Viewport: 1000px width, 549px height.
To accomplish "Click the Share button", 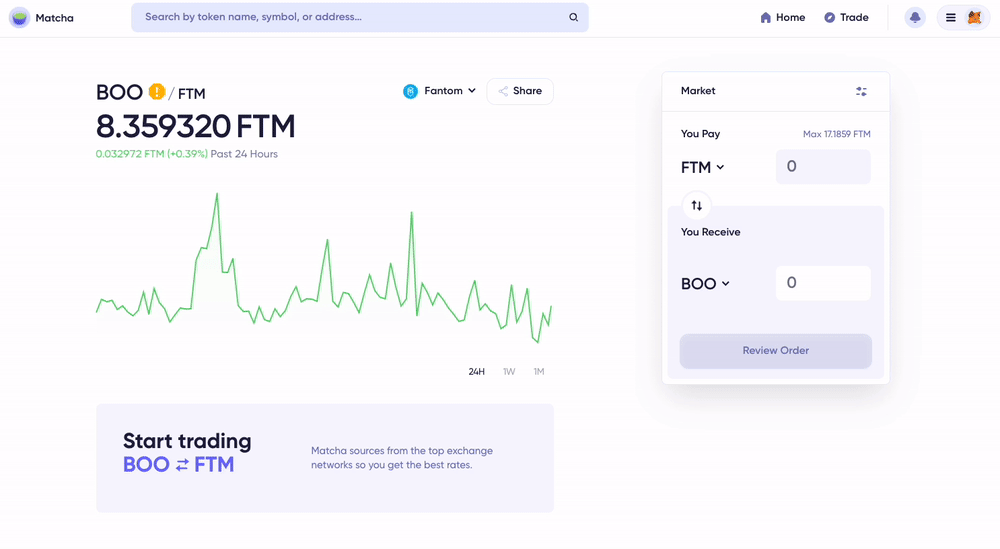I will tap(520, 91).
